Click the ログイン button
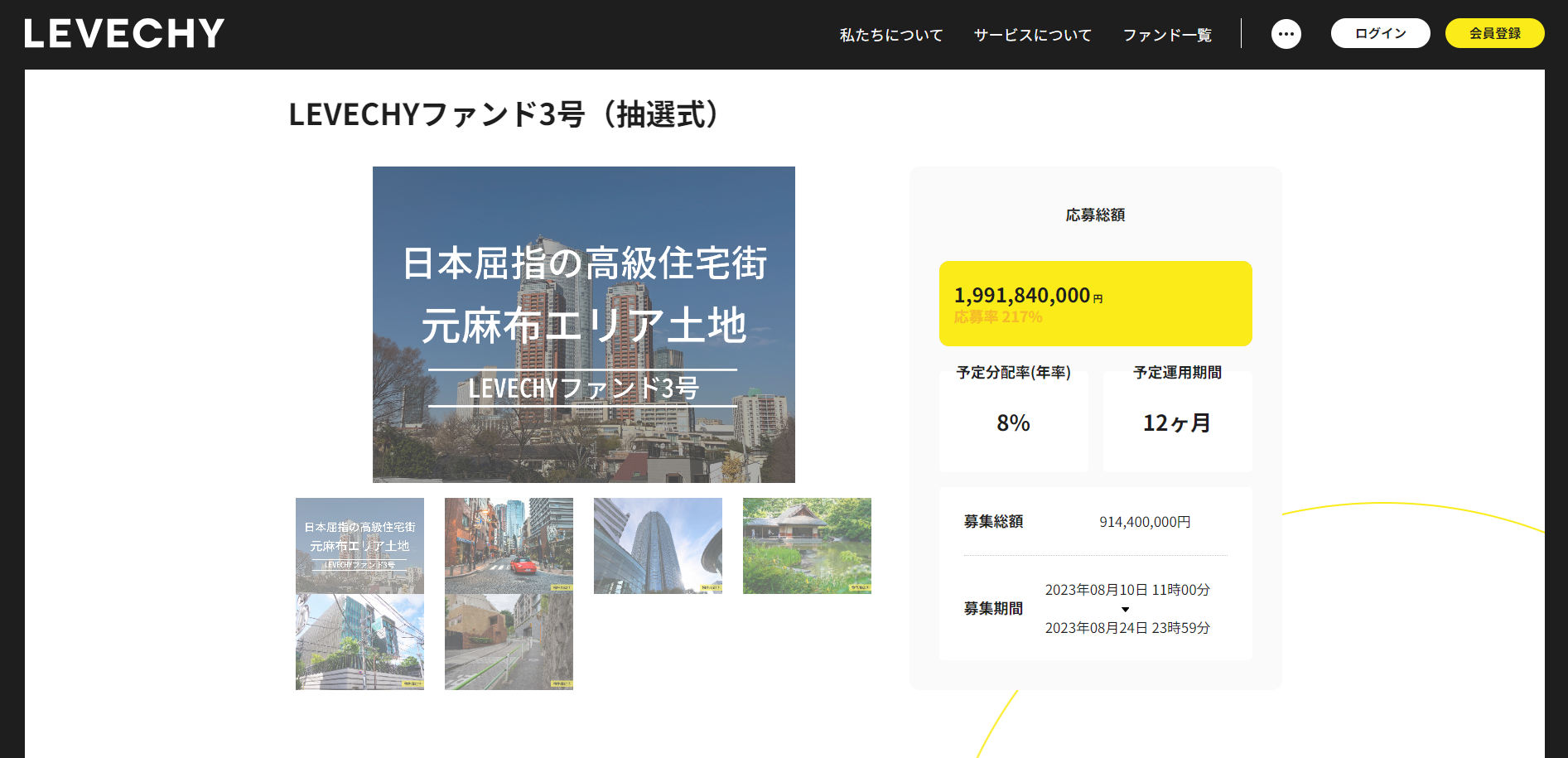The height and width of the screenshot is (758, 1568). pyautogui.click(x=1380, y=33)
